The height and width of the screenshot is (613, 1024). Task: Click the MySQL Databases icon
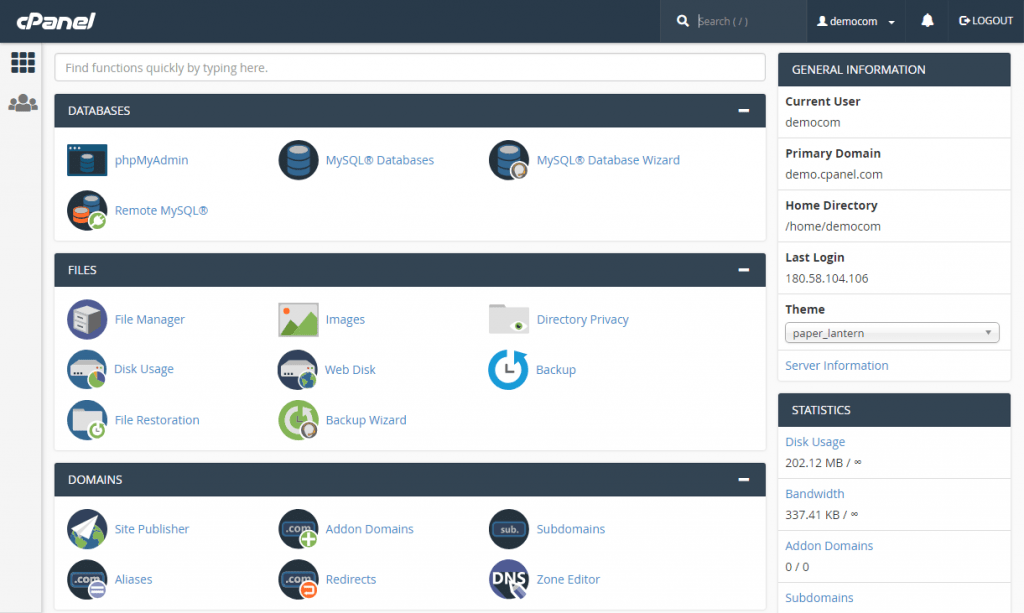298,160
